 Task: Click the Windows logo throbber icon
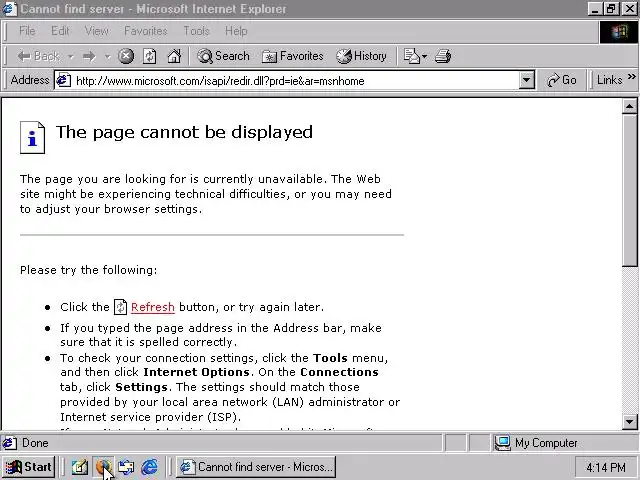click(x=618, y=32)
